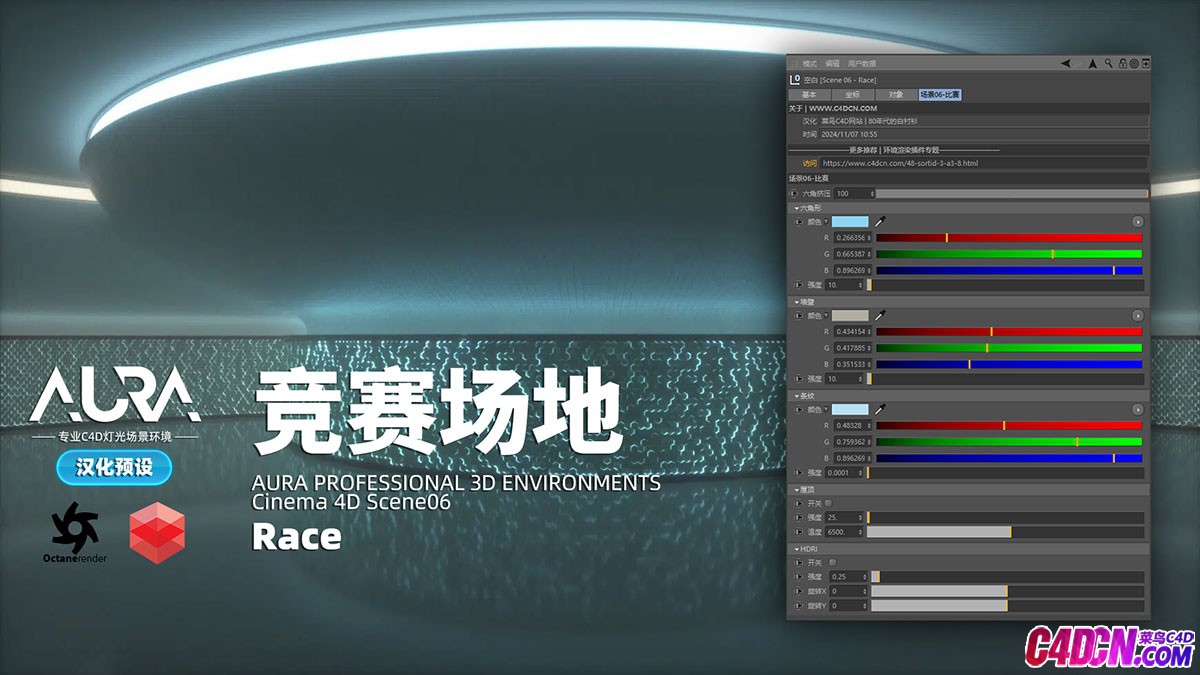Switch to the 基本 tab
1200x675 pixels.
pyautogui.click(x=809, y=95)
